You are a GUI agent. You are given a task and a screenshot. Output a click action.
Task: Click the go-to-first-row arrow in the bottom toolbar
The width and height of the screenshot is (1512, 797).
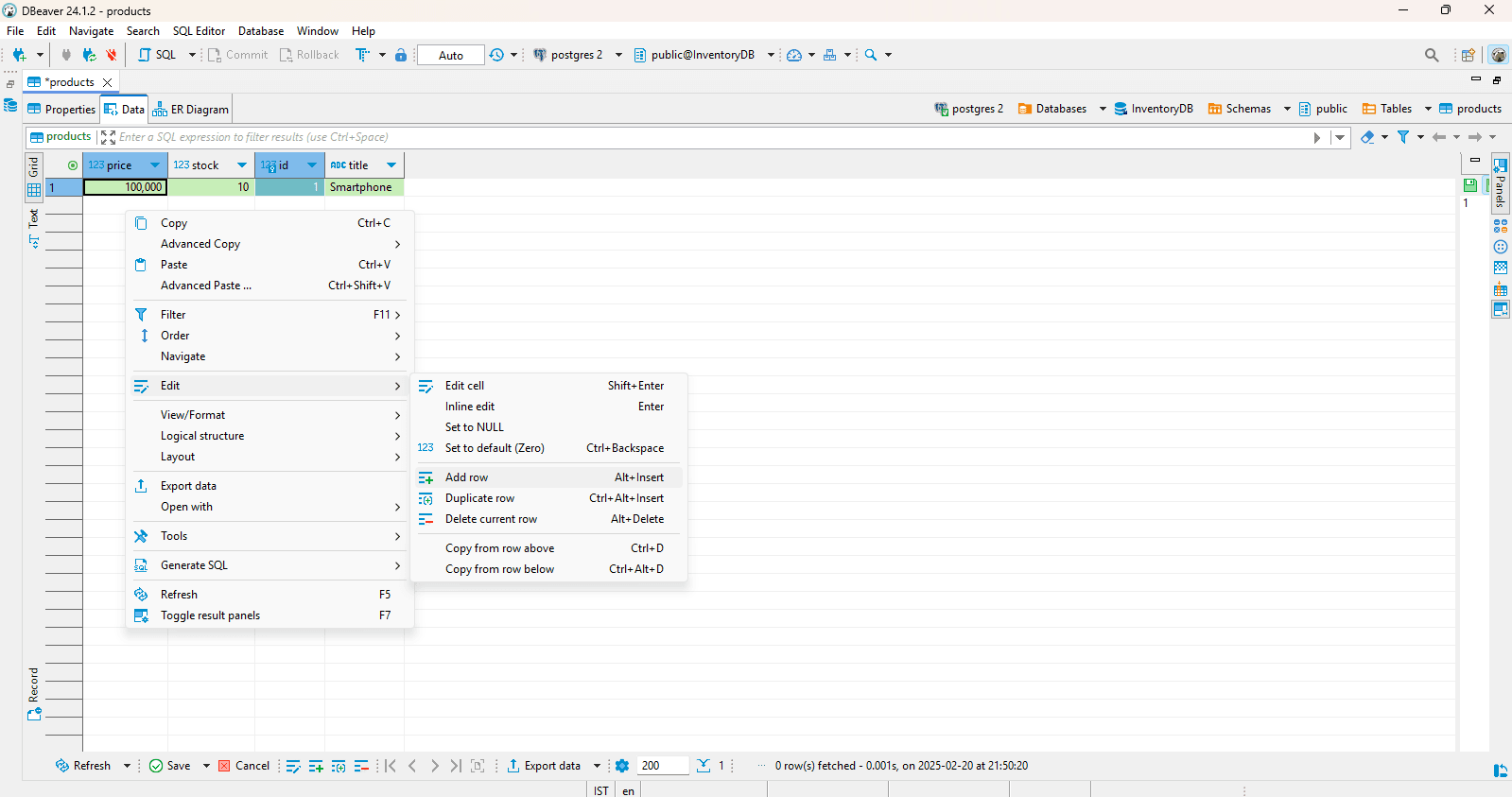click(391, 766)
